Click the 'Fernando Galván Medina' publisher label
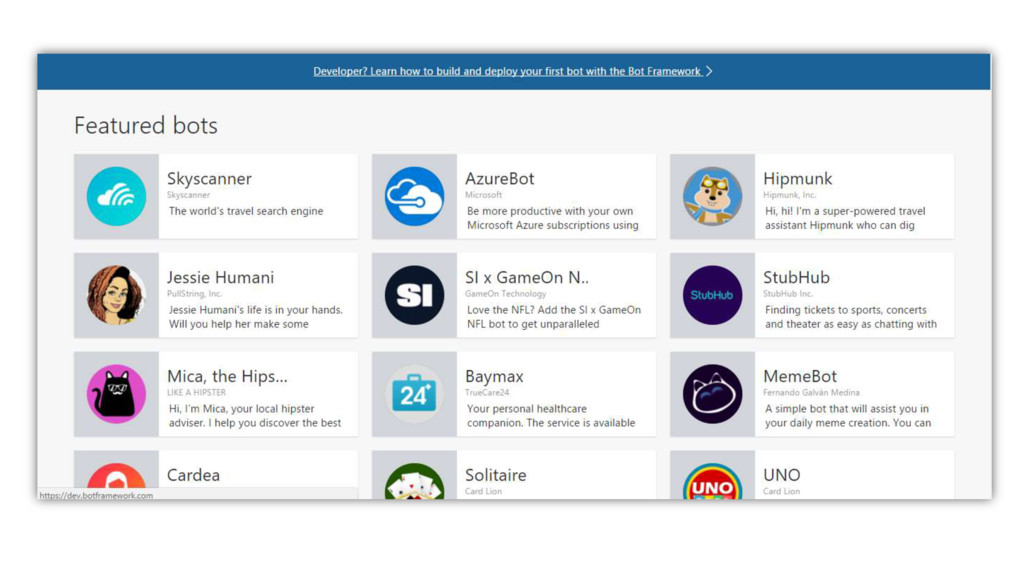 (811, 392)
